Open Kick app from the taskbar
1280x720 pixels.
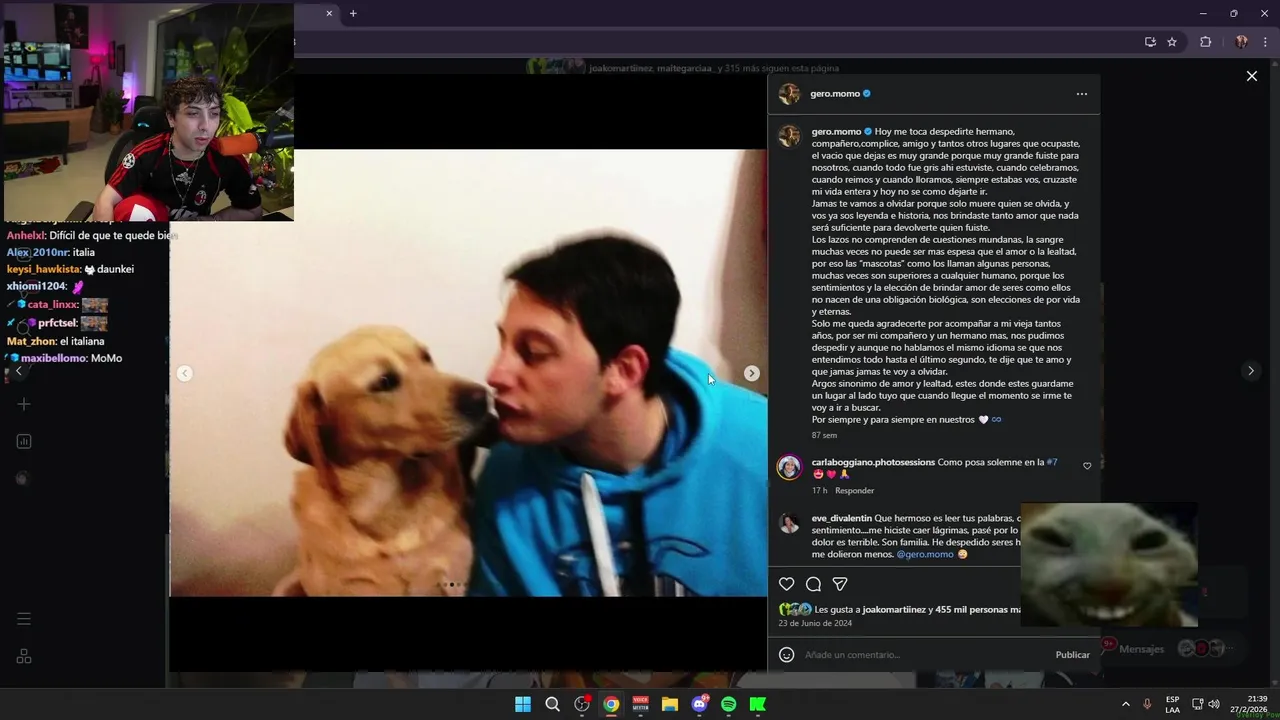coord(758,704)
